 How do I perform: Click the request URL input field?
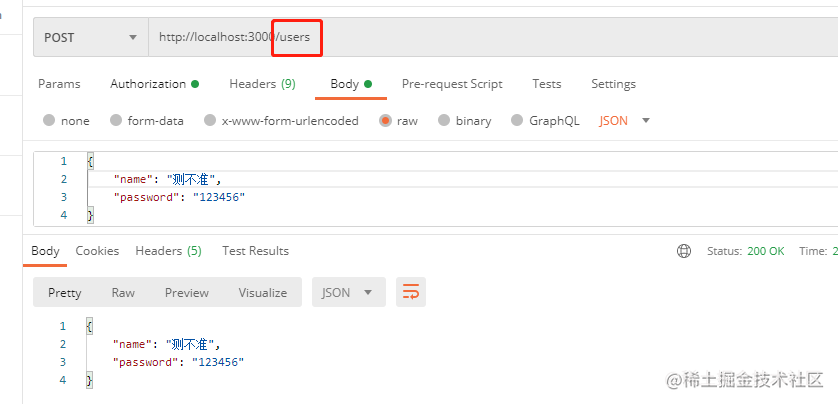point(492,37)
